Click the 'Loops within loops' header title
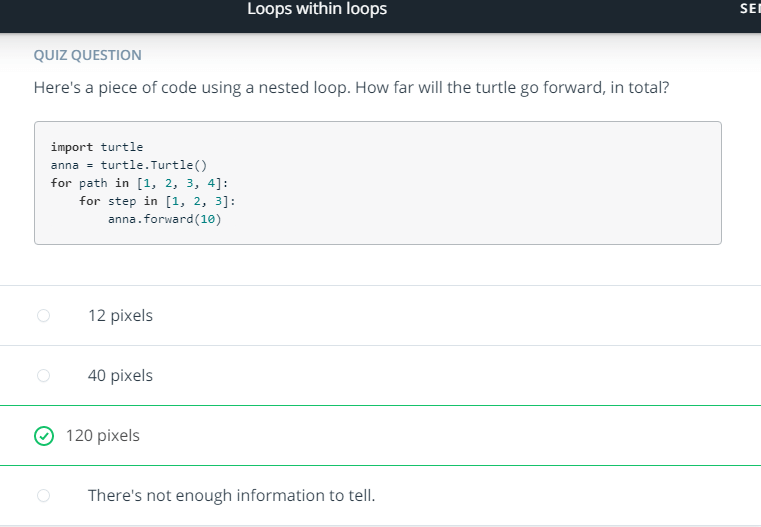The image size is (761, 527). (x=317, y=9)
